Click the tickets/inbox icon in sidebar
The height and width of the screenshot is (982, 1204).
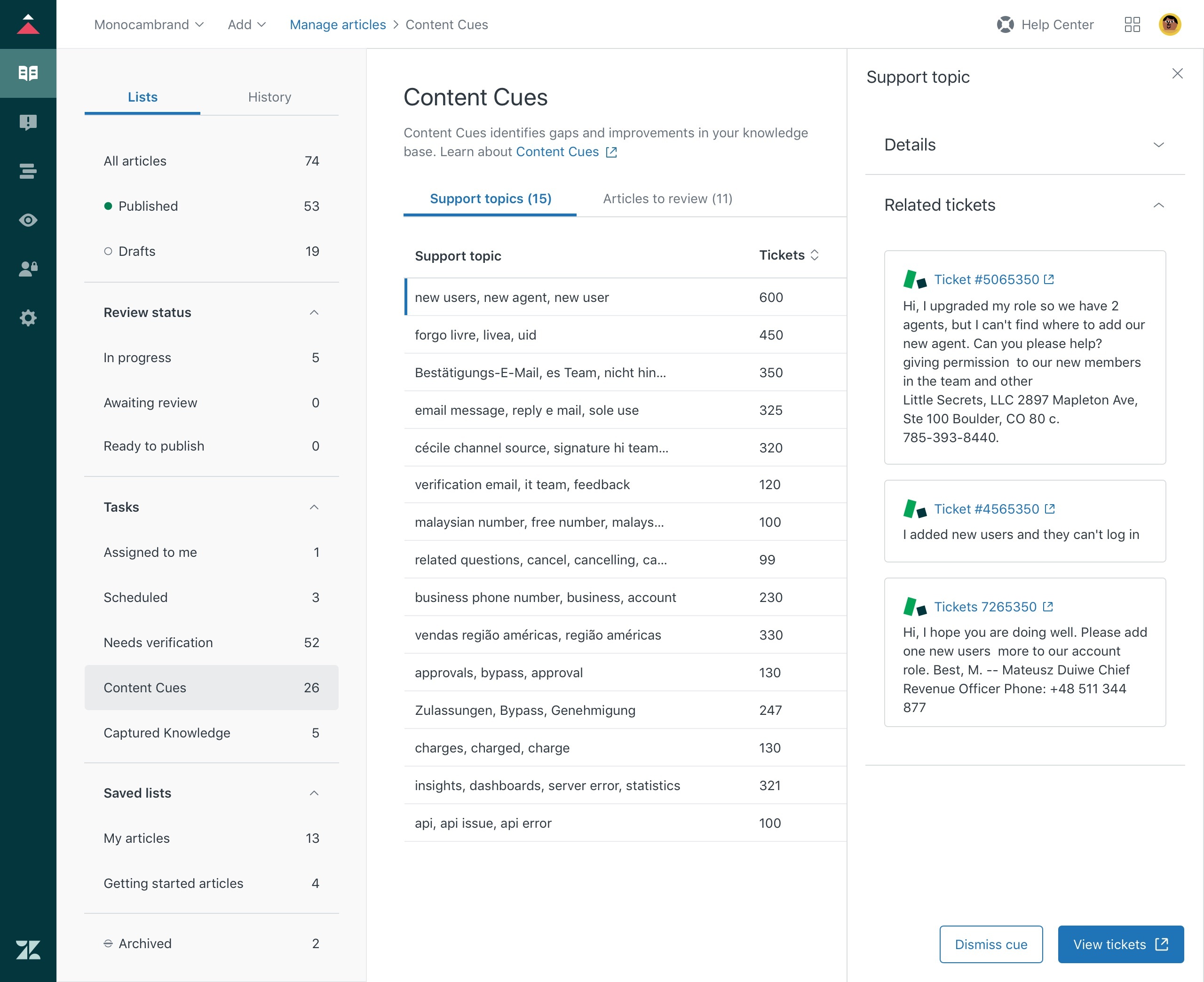click(x=28, y=122)
